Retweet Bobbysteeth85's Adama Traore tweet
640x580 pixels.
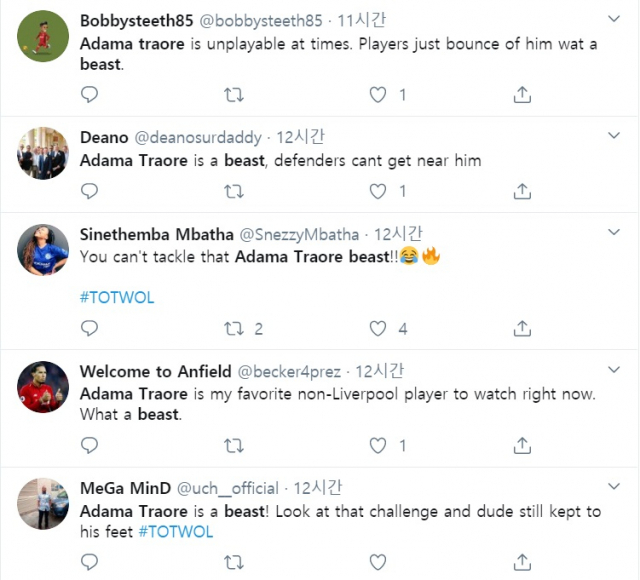click(x=233, y=95)
